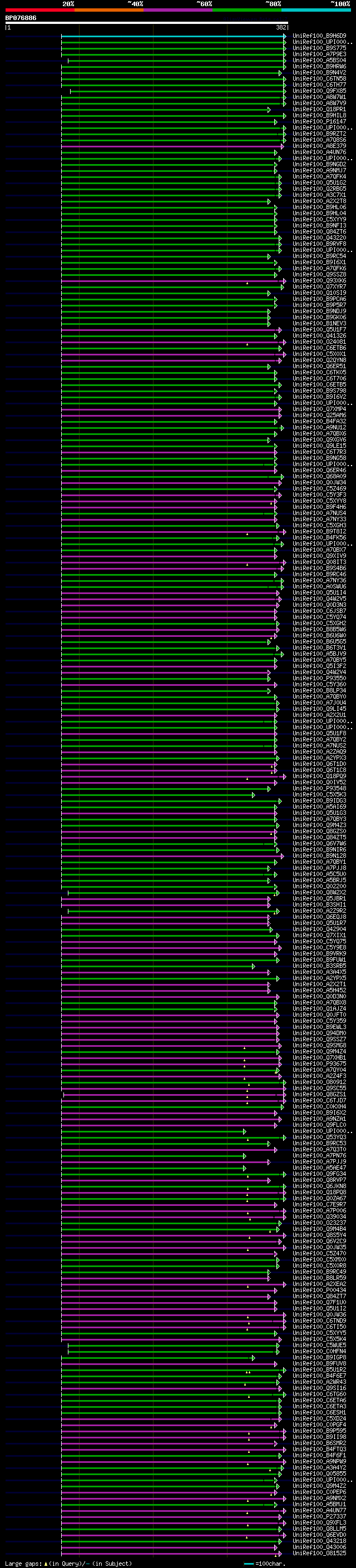356x1568 pixels.
Task: Select the label UniRef100_Q68A09
Action: point(319,477)
